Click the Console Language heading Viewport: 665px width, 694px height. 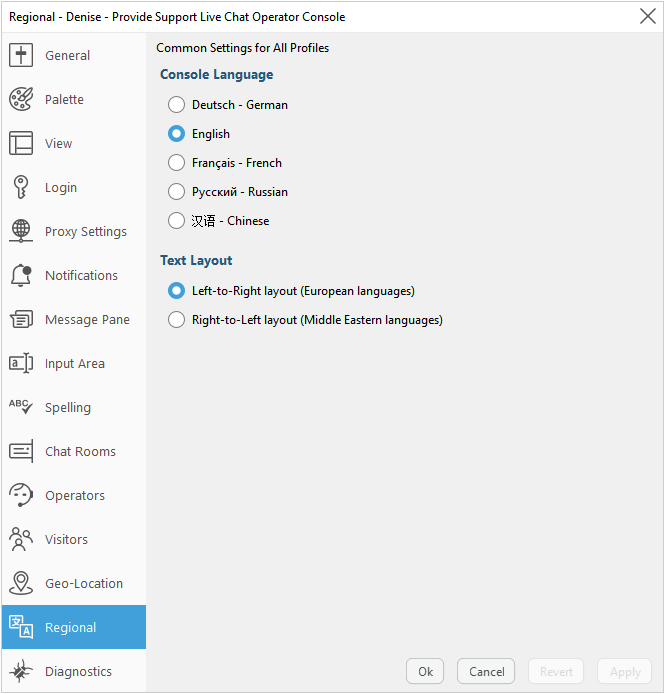pos(217,74)
